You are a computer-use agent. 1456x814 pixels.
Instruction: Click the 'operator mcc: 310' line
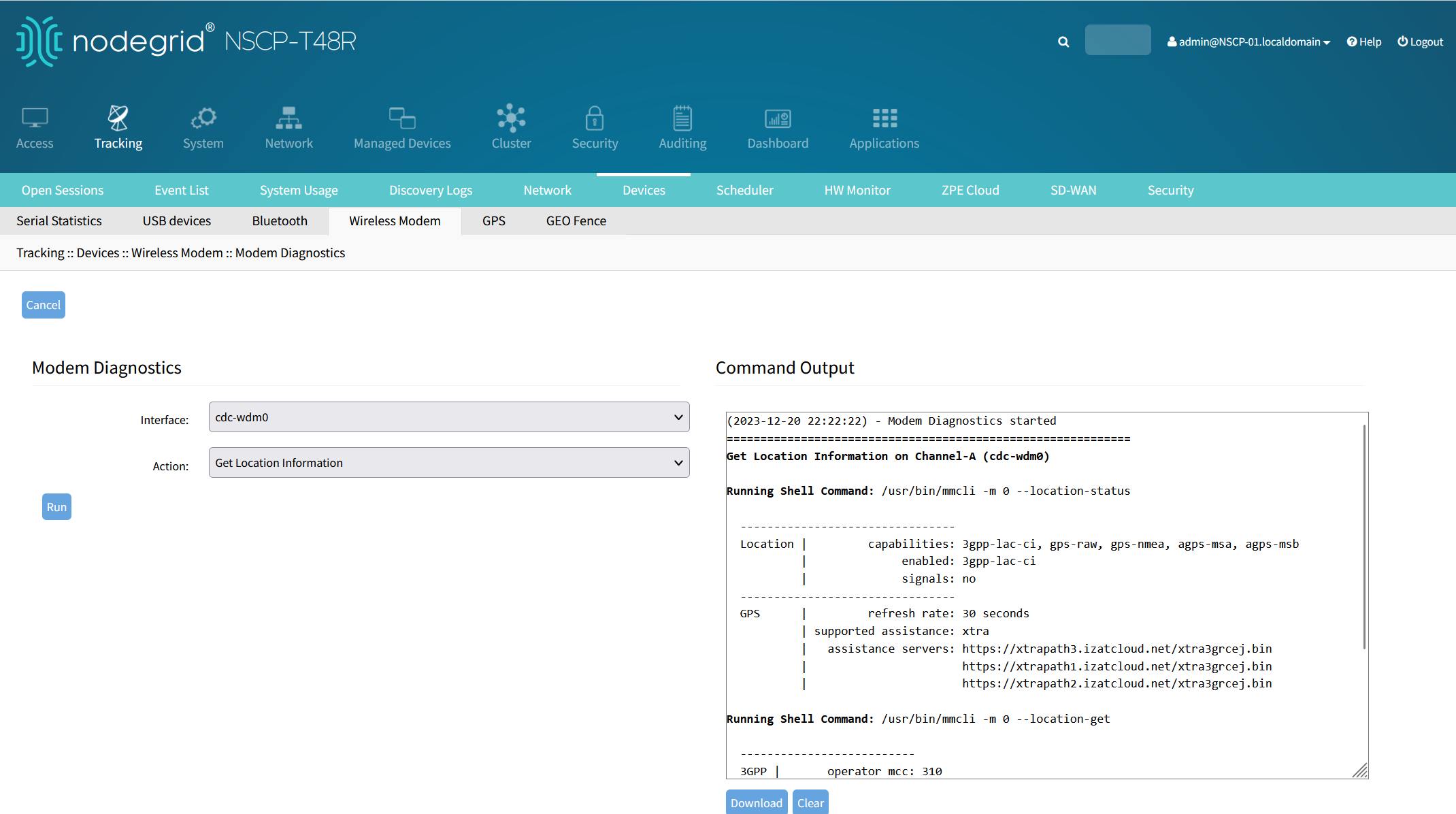tap(884, 772)
